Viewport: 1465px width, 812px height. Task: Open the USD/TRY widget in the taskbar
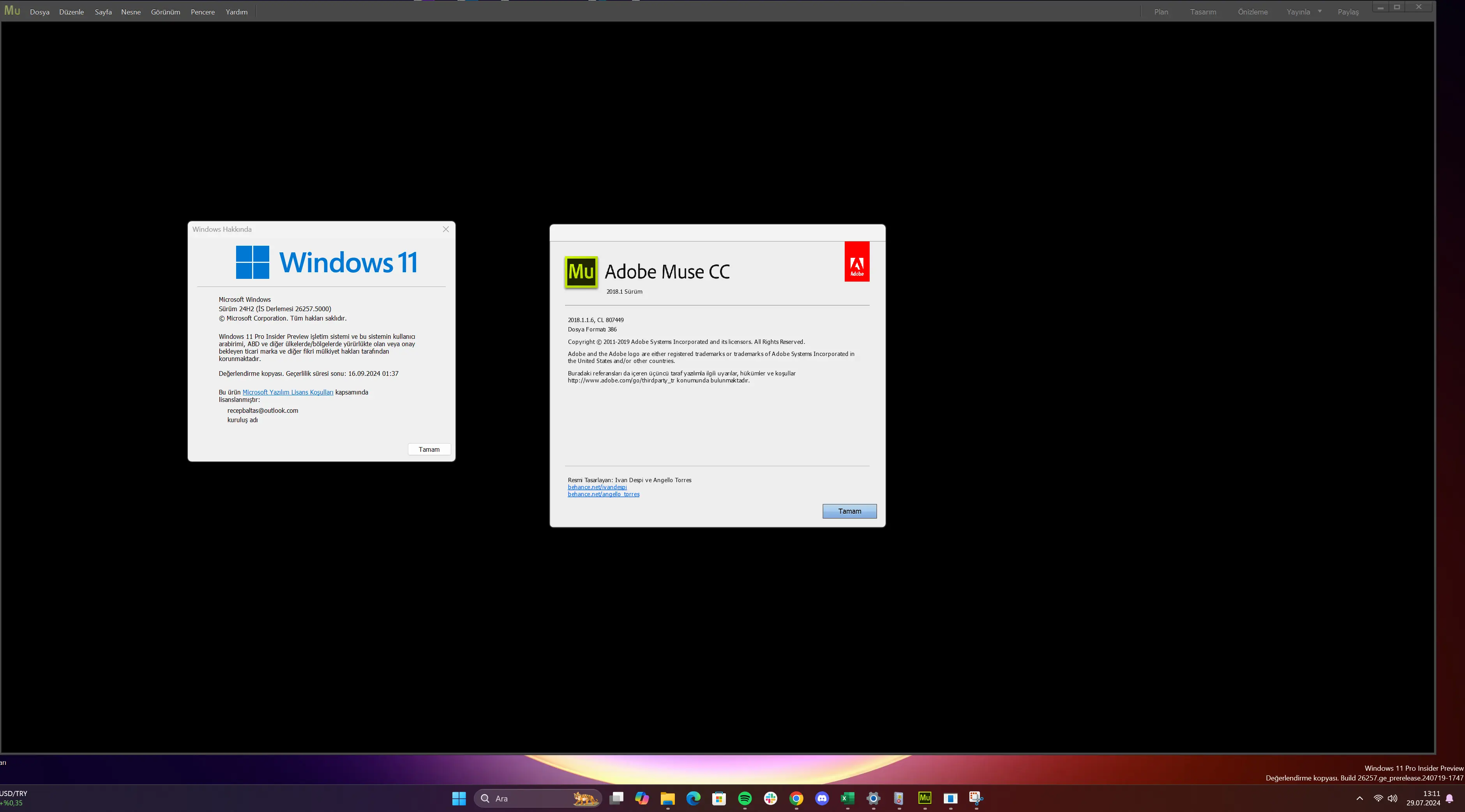tap(14, 798)
